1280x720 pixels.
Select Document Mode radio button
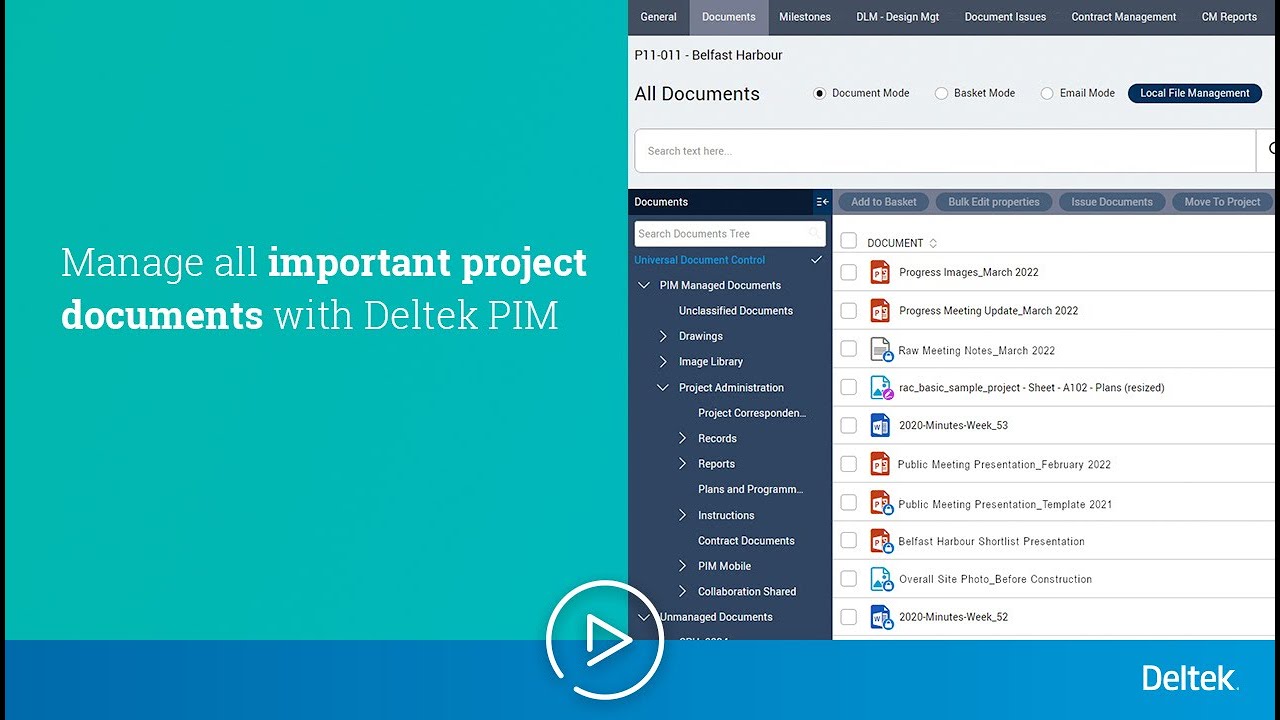pyautogui.click(x=819, y=93)
